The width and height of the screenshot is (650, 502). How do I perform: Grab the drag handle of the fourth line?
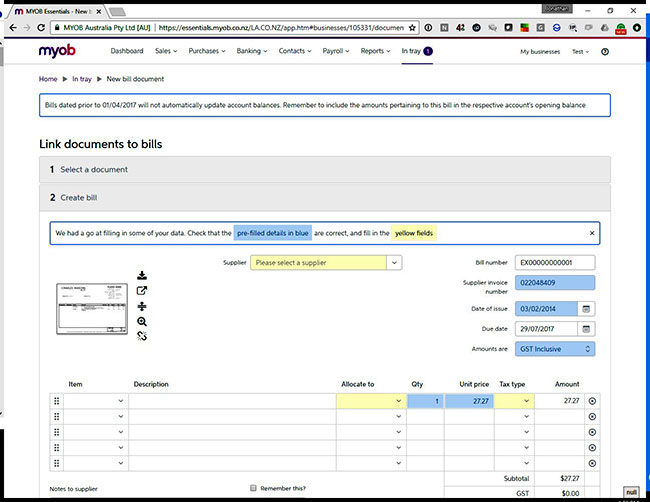pos(57,448)
